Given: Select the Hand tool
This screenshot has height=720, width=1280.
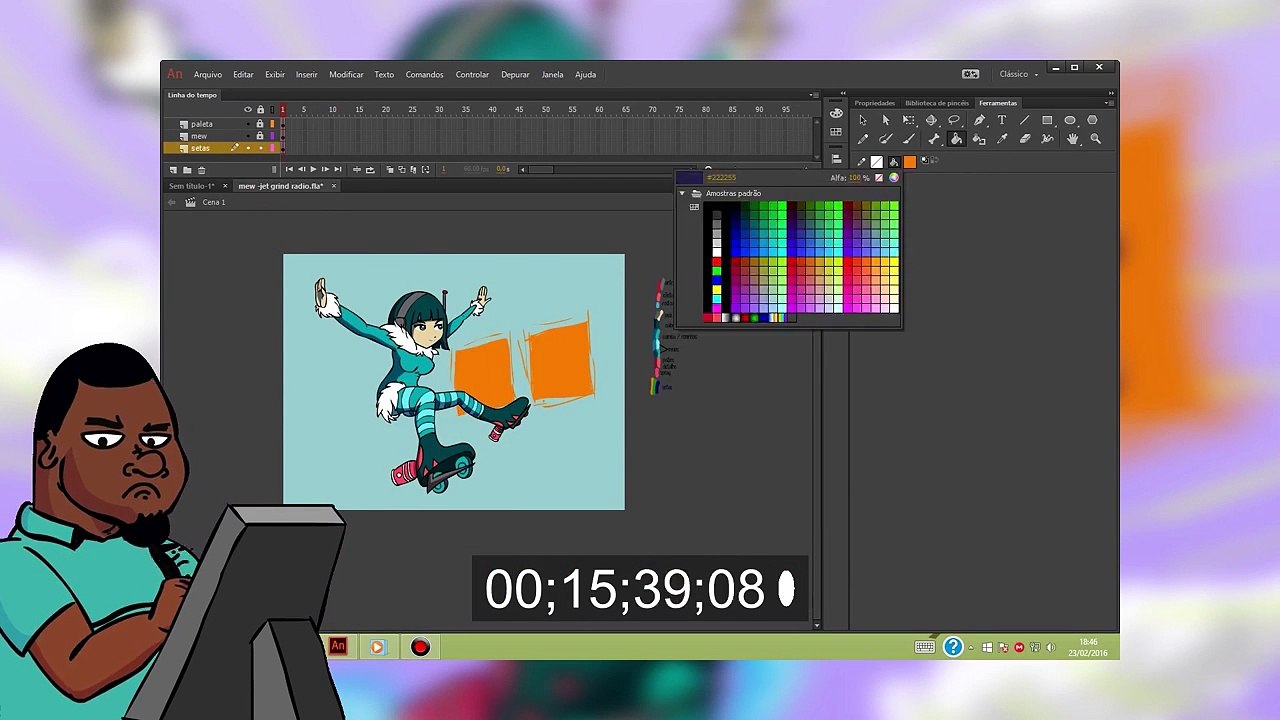Looking at the screenshot, I should [1073, 139].
